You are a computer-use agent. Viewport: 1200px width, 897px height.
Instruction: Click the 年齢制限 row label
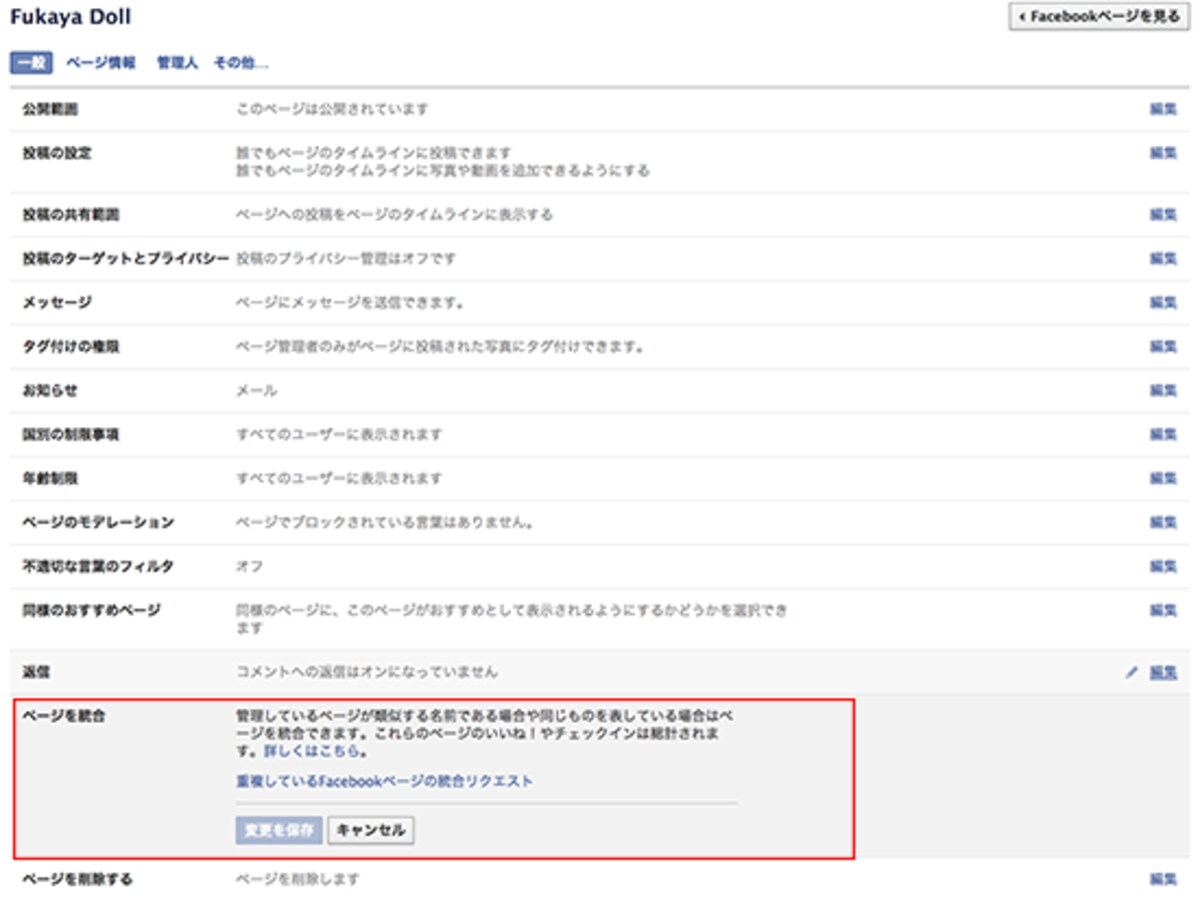(50, 479)
